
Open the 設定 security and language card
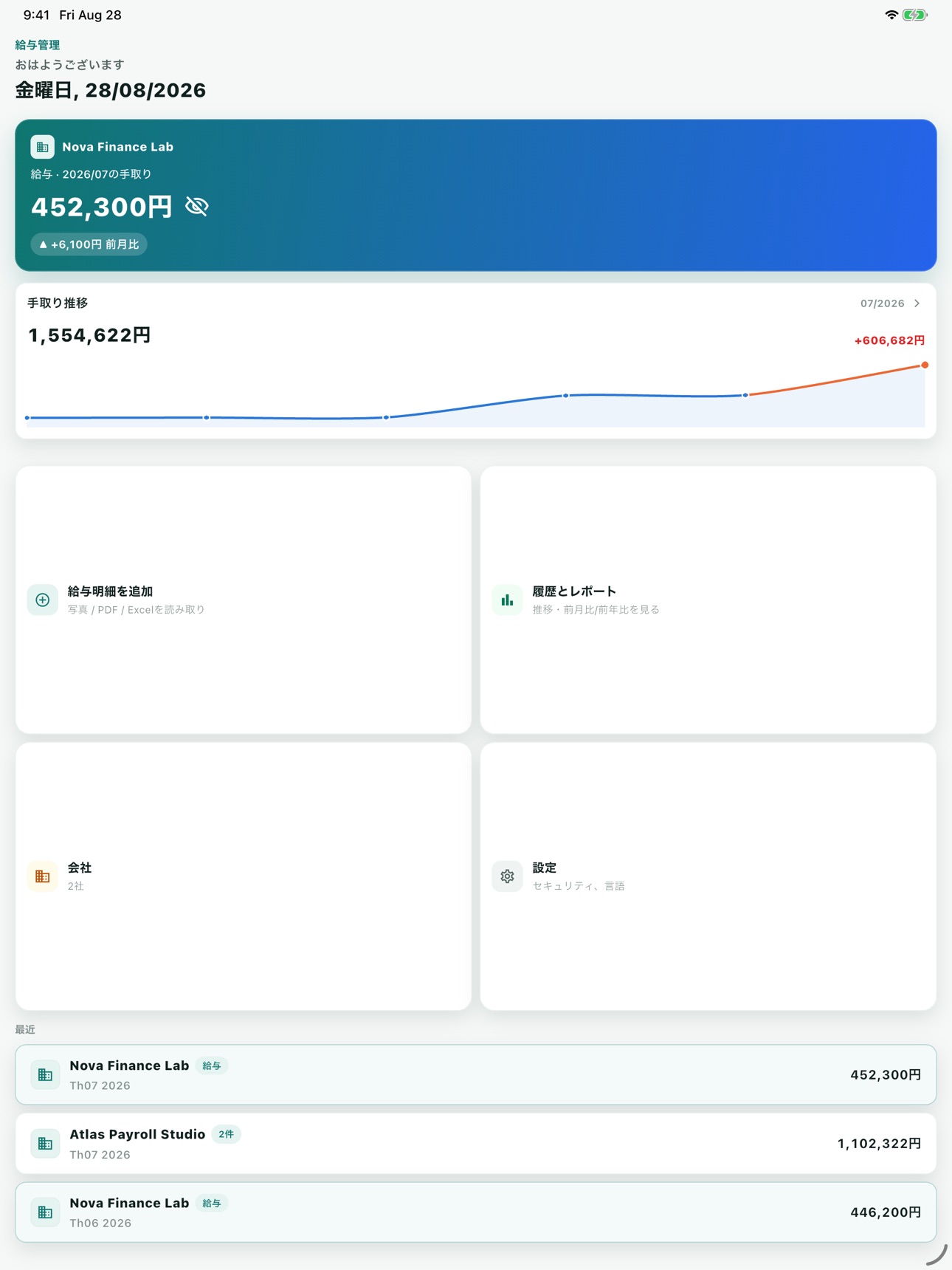[x=708, y=876]
